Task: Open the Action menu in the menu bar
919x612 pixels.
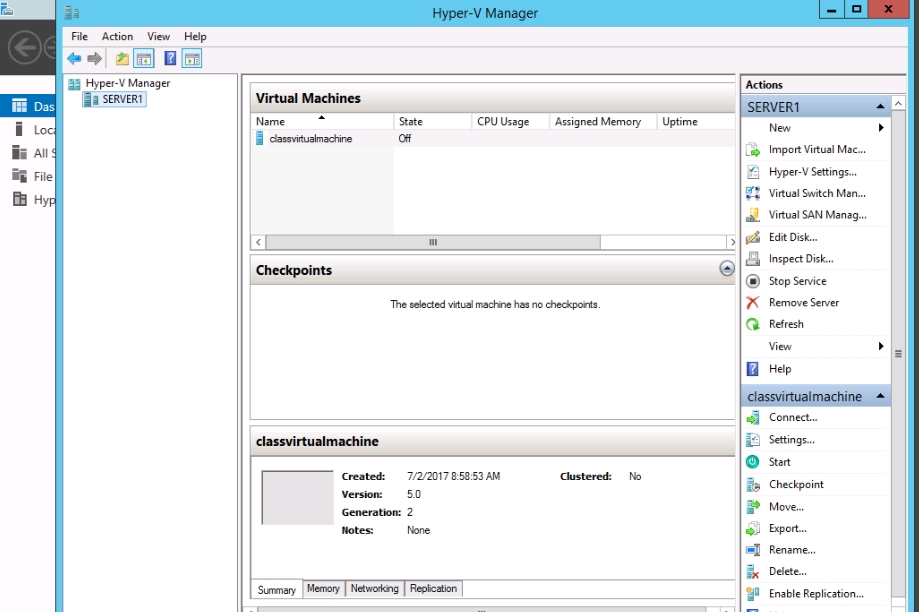Action: tap(117, 37)
